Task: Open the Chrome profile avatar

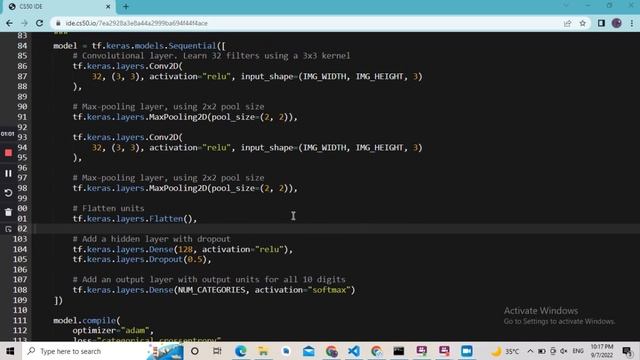Action: (617, 23)
